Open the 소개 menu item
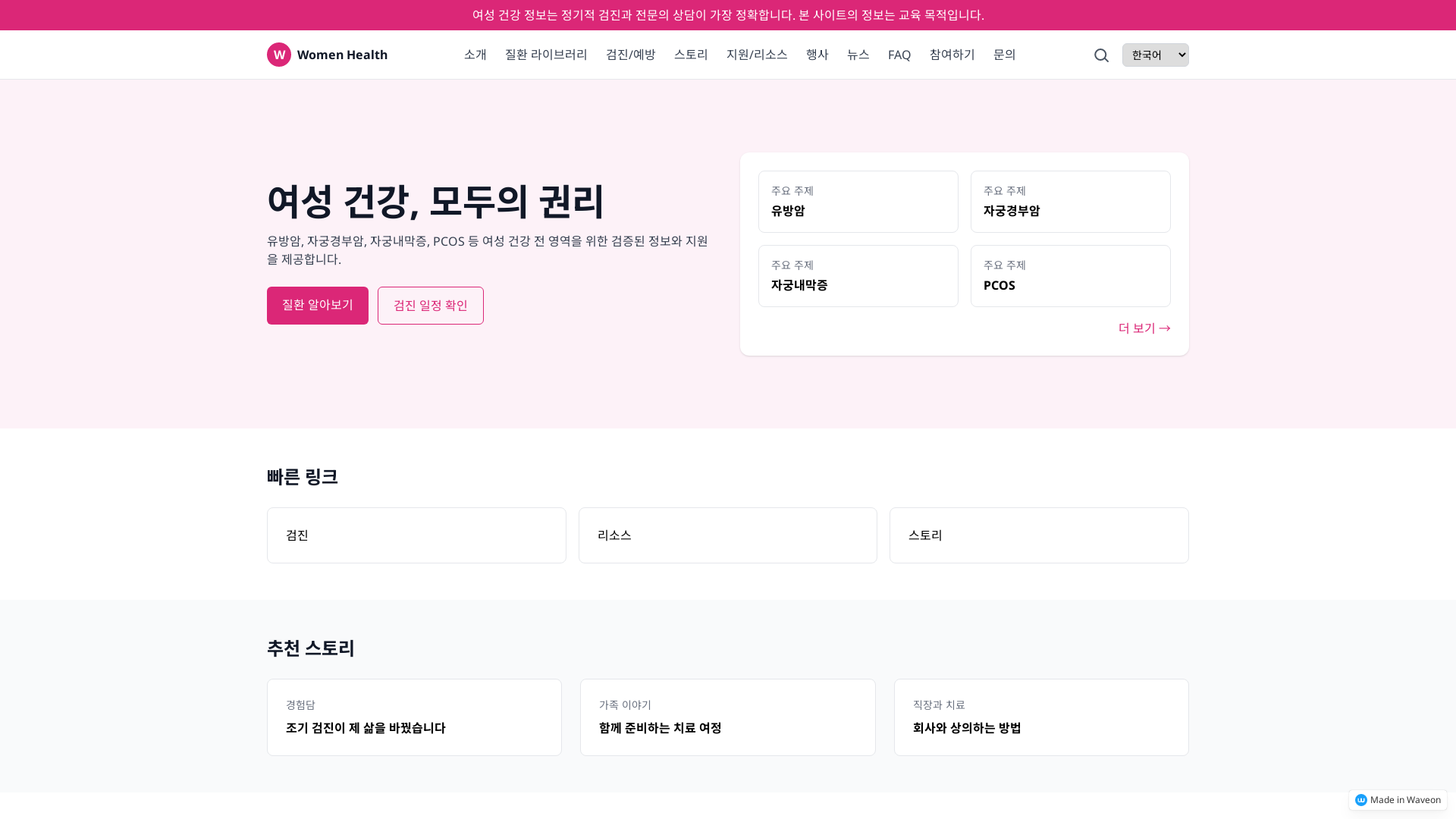 click(x=475, y=55)
